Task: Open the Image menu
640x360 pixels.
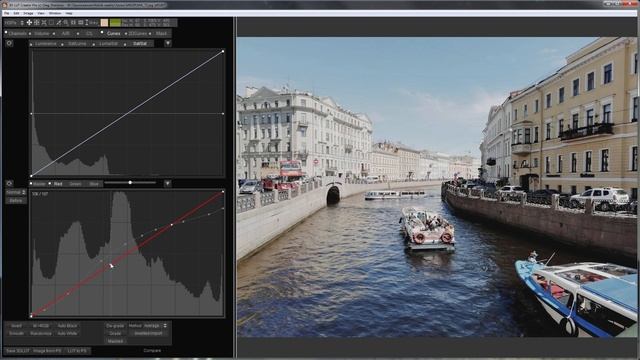Action: coord(28,13)
